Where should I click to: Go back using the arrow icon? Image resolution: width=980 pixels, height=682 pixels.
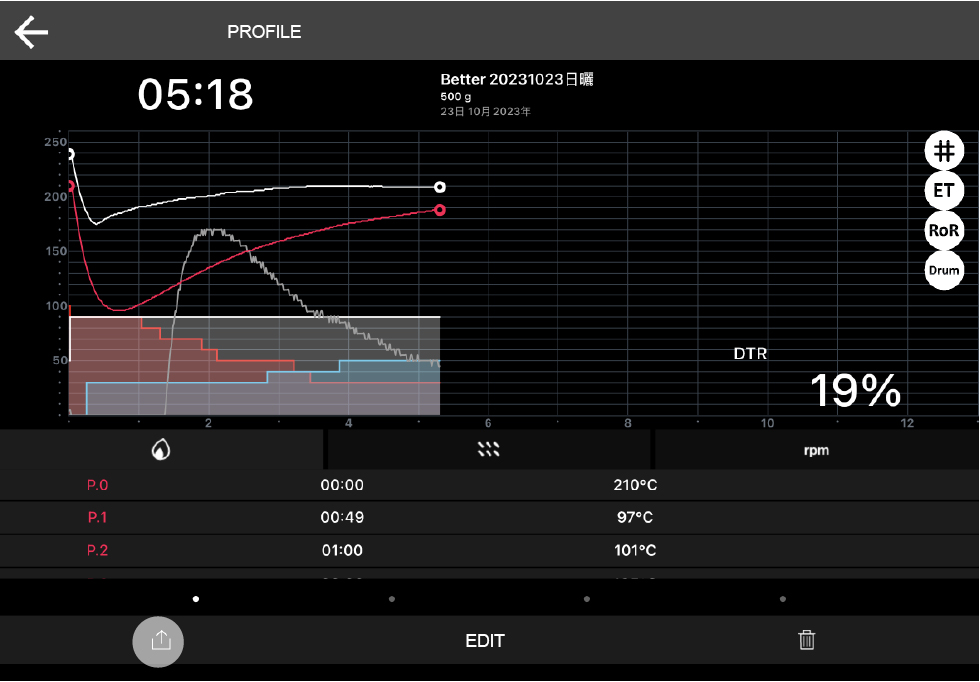[x=31, y=32]
